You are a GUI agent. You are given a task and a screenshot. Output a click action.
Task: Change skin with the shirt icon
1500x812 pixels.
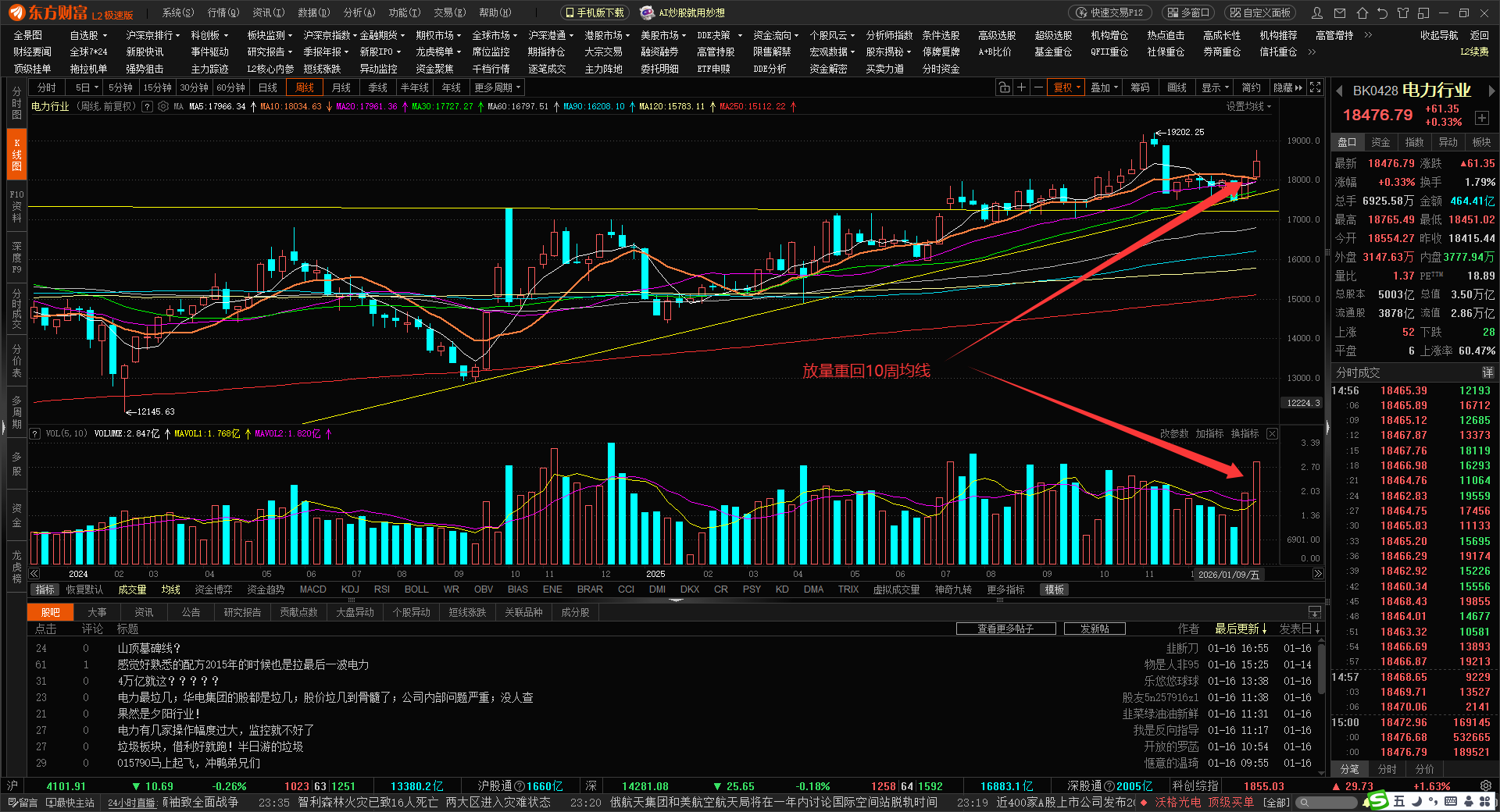point(1403,12)
